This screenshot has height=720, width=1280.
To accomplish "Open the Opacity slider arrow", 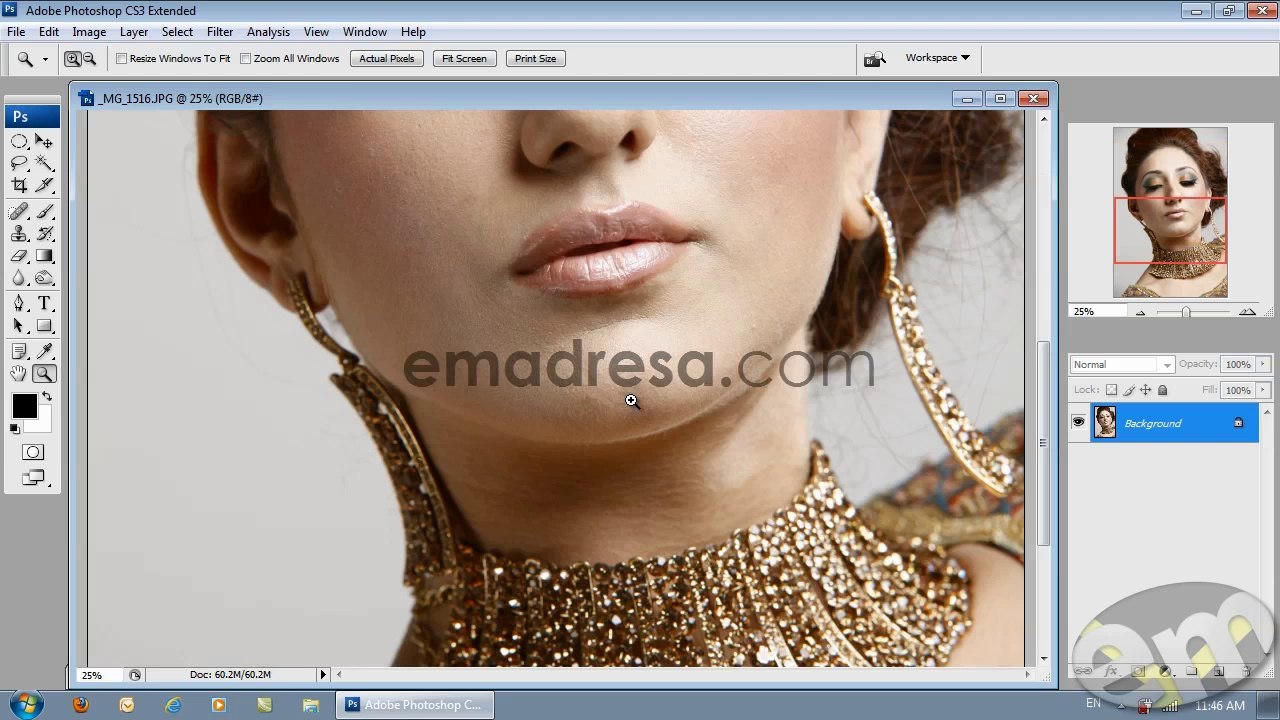I will tap(1263, 365).
